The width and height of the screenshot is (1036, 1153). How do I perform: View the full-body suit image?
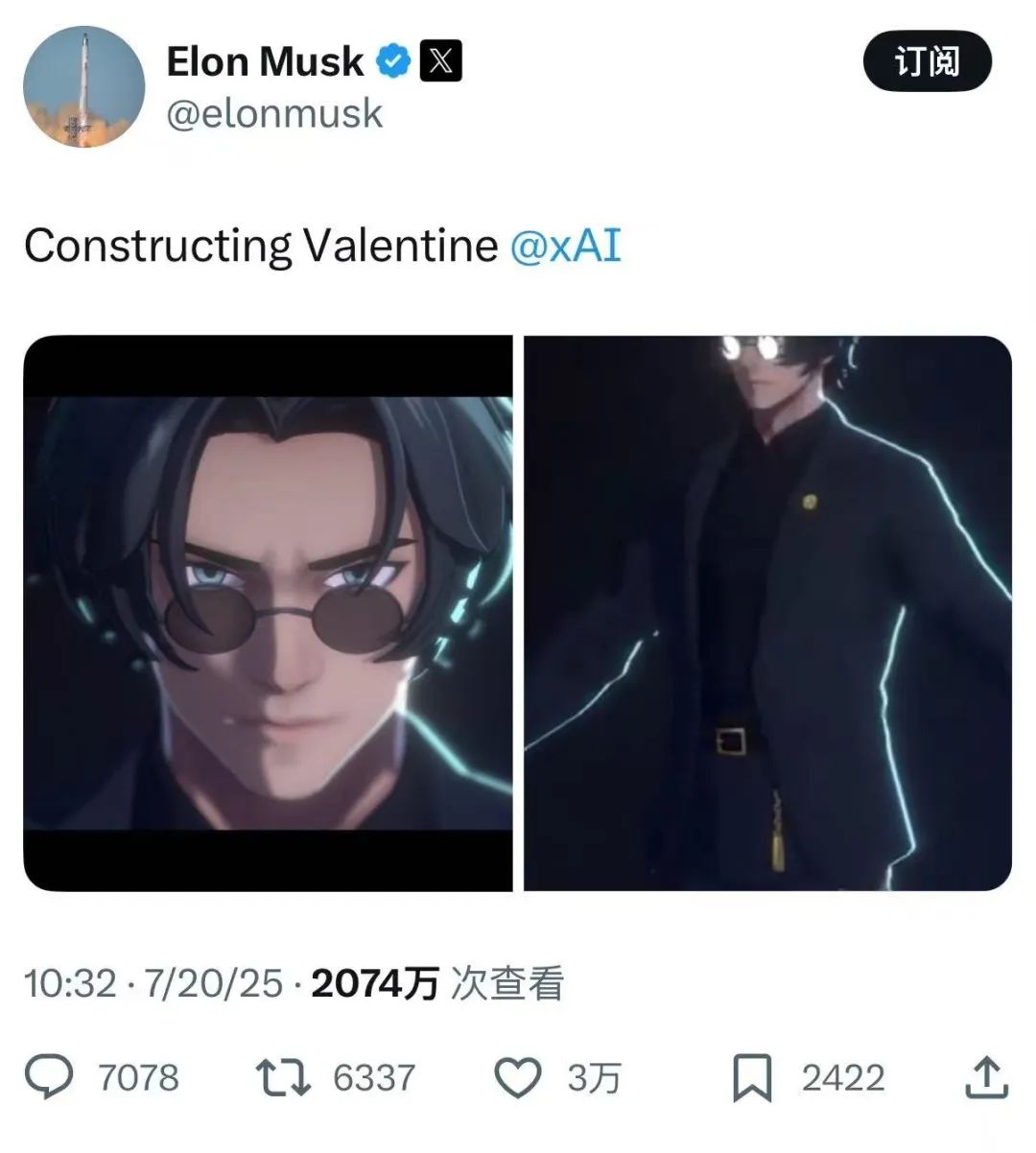[767, 613]
